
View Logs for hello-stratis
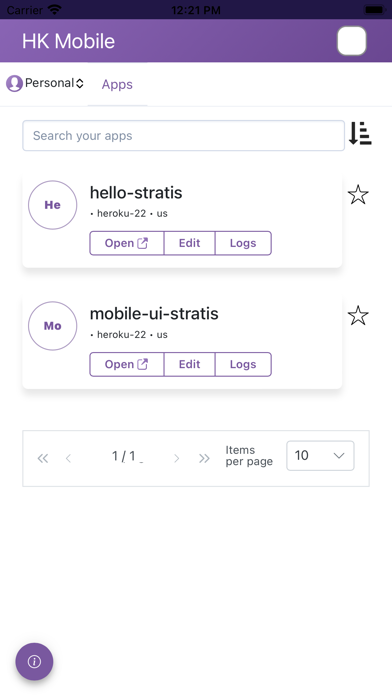point(243,243)
